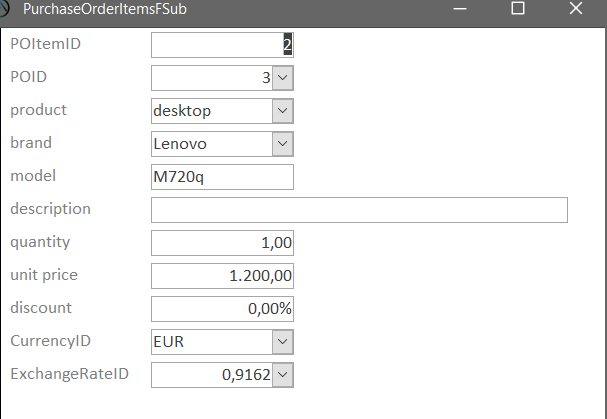Focus the discount percentage field

222,309
